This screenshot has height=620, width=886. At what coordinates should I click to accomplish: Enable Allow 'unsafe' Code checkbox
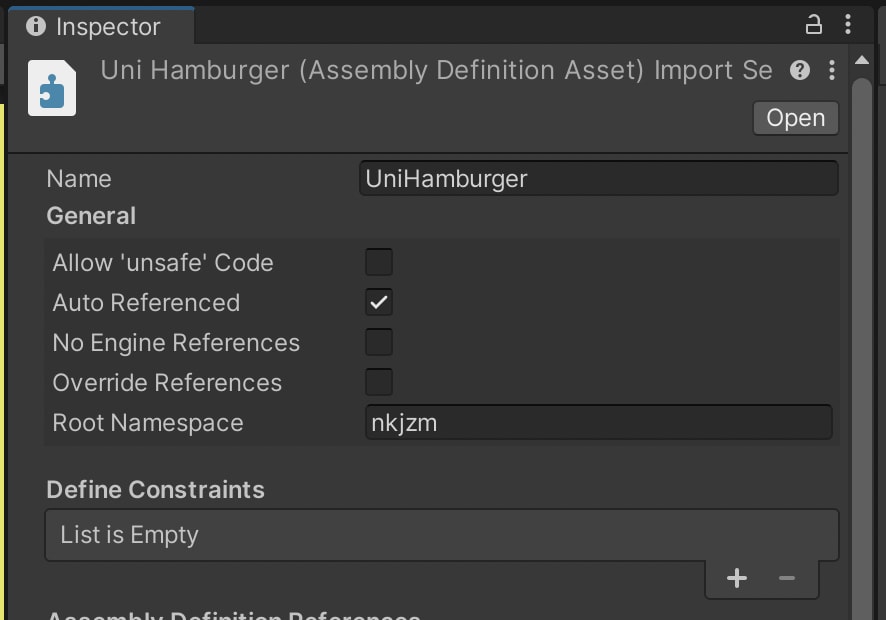(x=379, y=262)
